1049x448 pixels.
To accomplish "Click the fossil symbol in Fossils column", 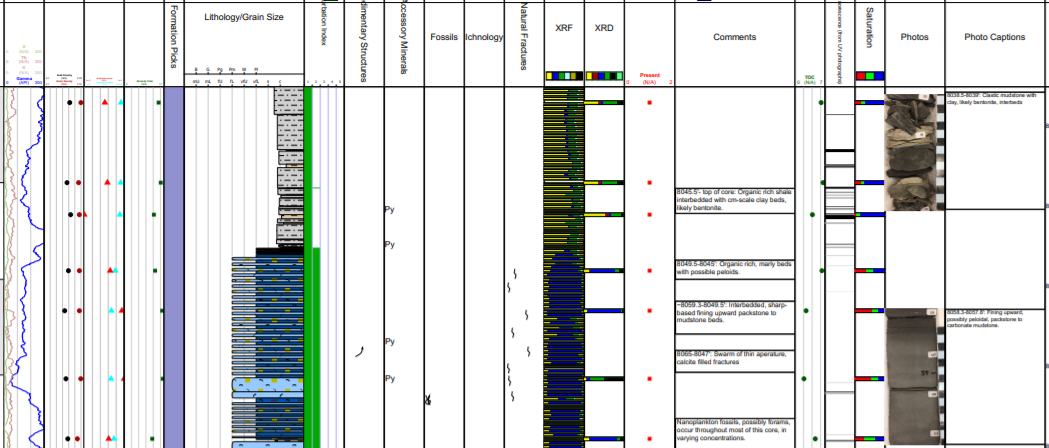I will pyautogui.click(x=427, y=401).
